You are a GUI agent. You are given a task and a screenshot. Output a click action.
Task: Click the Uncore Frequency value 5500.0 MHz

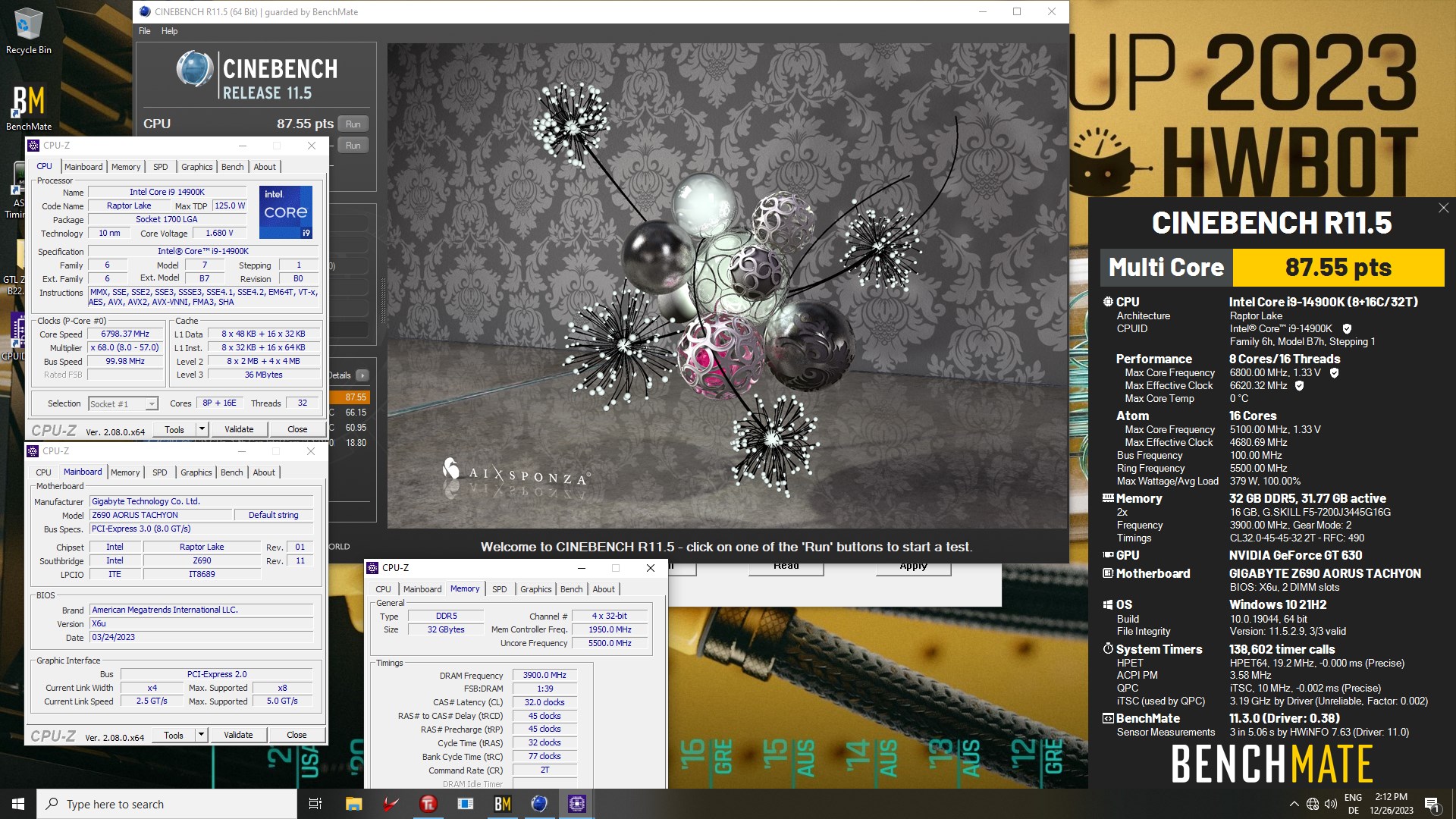pos(610,643)
